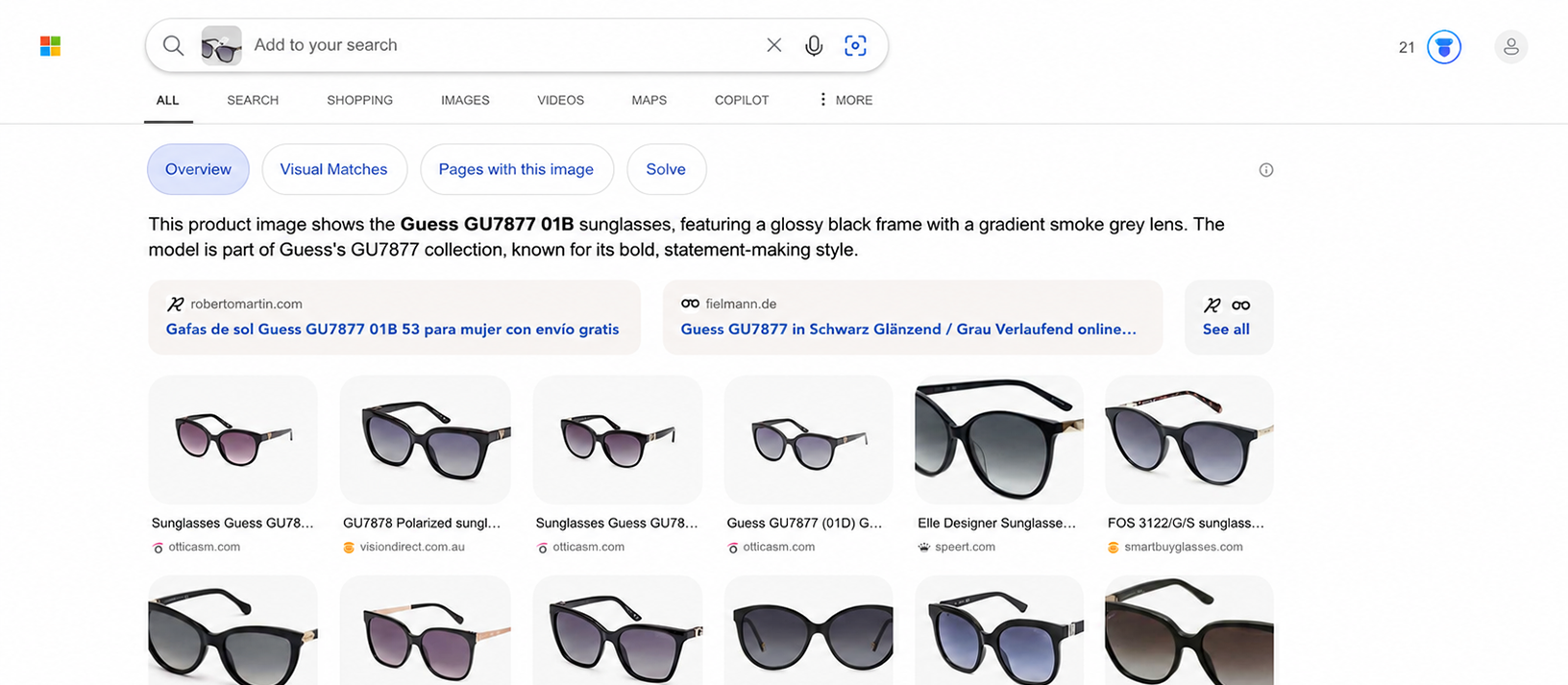The image size is (1568, 685).
Task: Open 'Gafas de sol Guess GU7877 01B' link
Action: click(392, 329)
